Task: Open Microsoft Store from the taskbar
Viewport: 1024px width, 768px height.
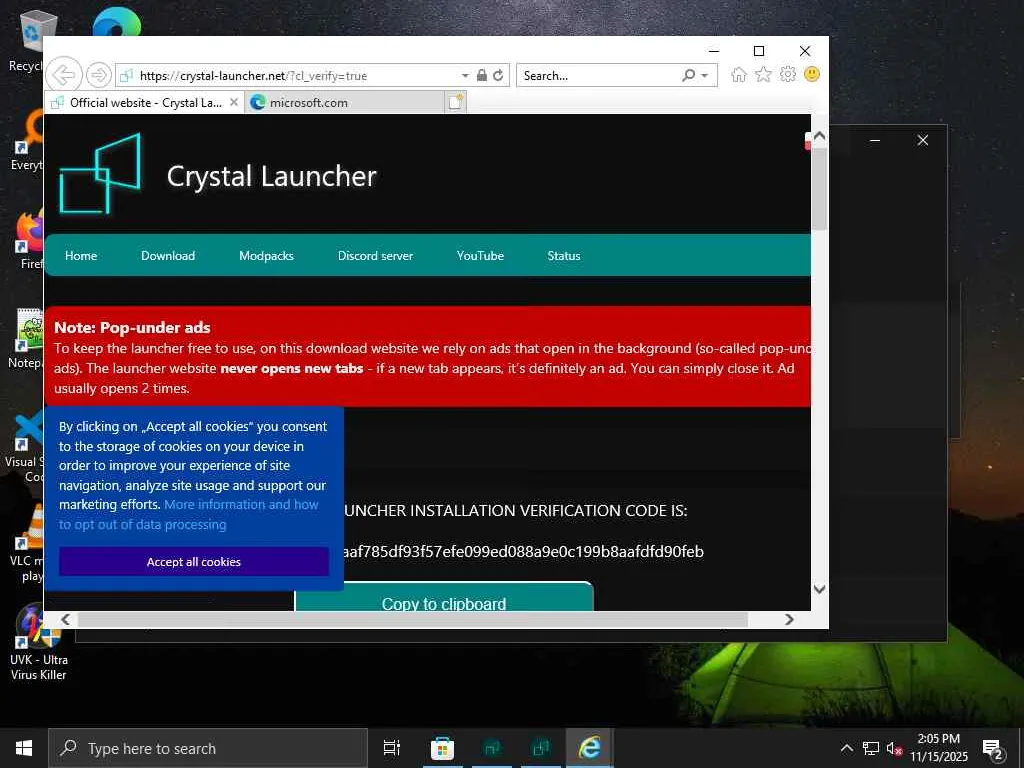Action: 442,748
